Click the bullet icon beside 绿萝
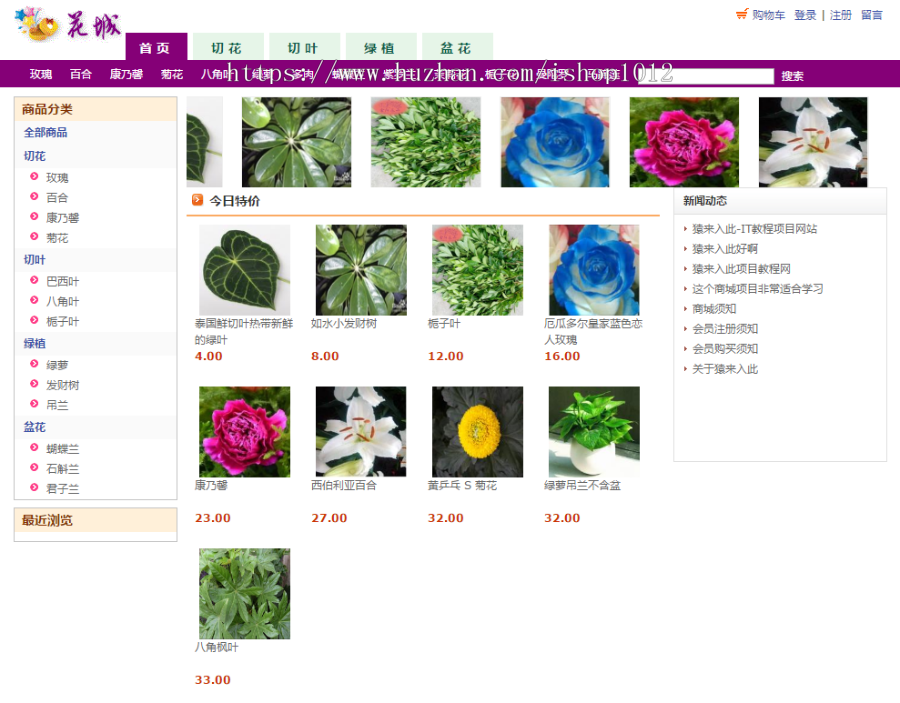Image resolution: width=900 pixels, height=703 pixels. pyautogui.click(x=33, y=365)
